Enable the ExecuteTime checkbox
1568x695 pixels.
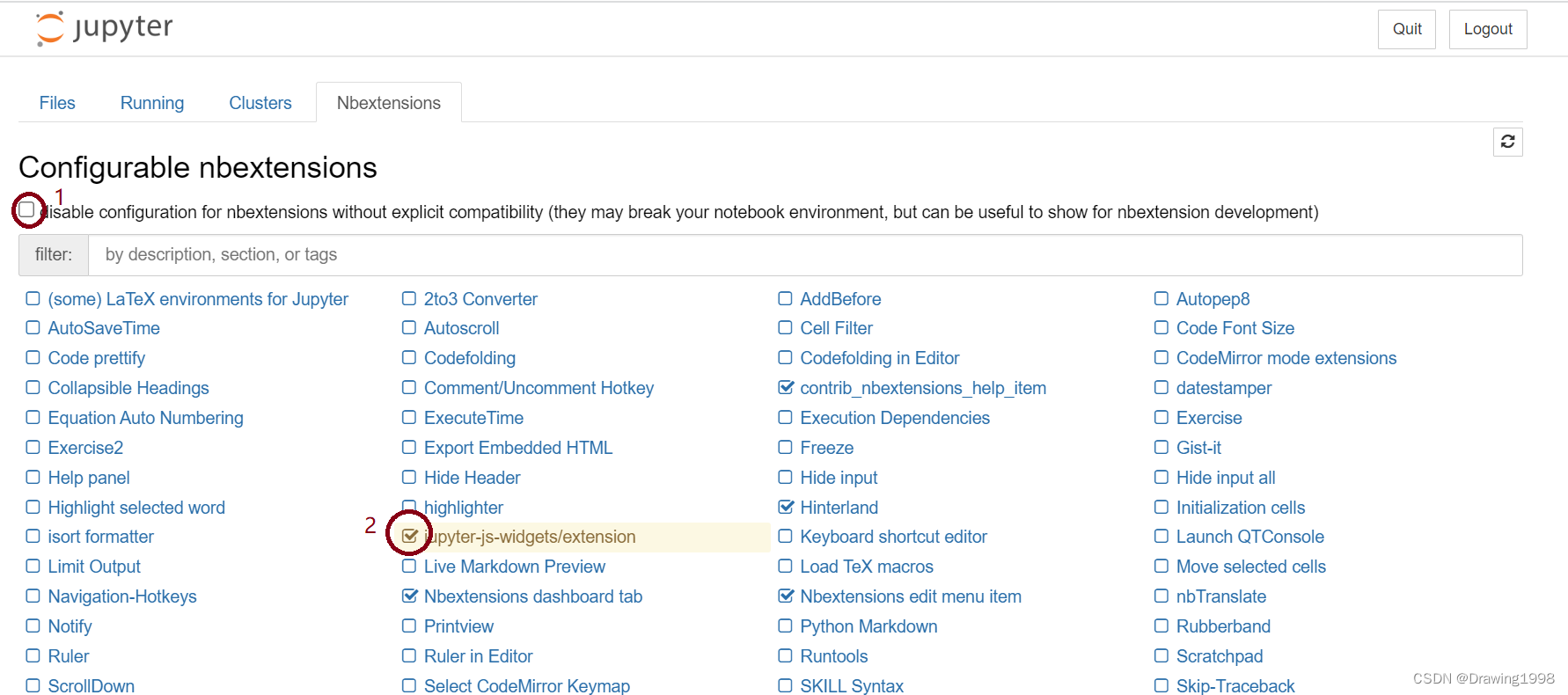click(x=409, y=417)
